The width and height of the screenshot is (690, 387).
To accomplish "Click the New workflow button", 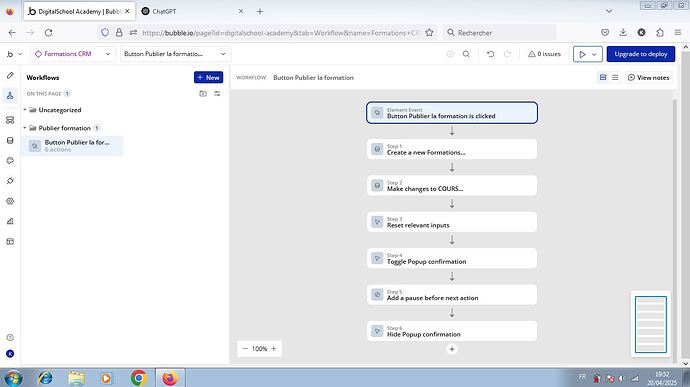I will coord(209,77).
